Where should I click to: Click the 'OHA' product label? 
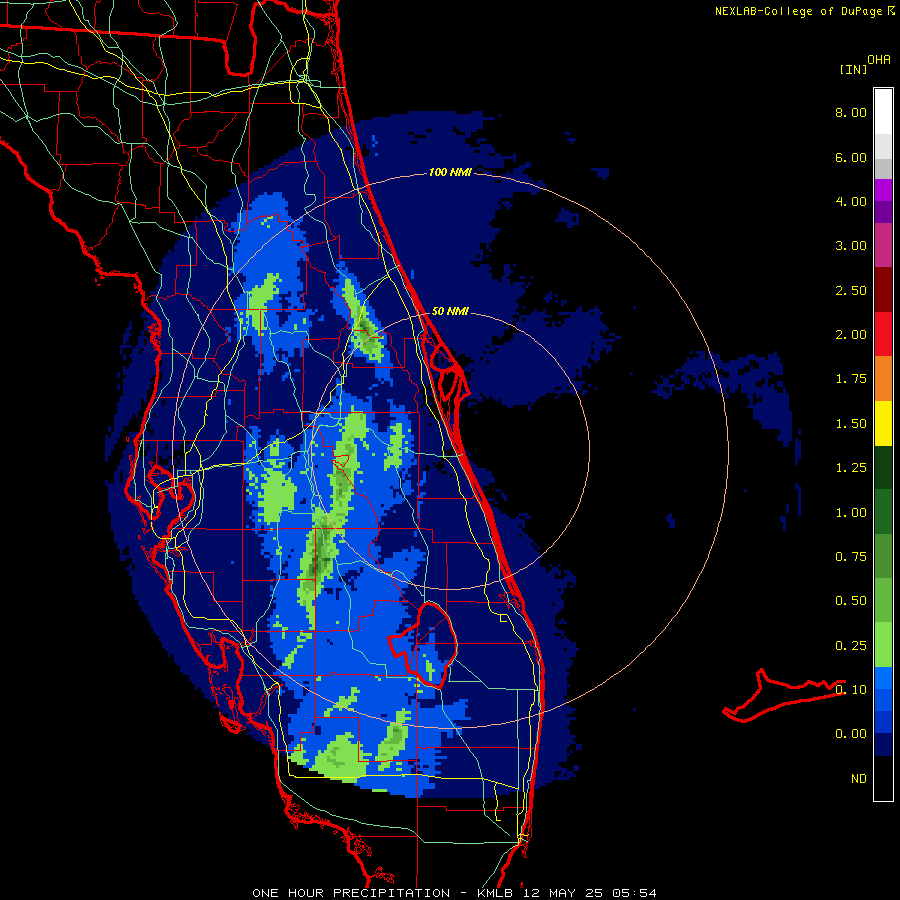[879, 60]
